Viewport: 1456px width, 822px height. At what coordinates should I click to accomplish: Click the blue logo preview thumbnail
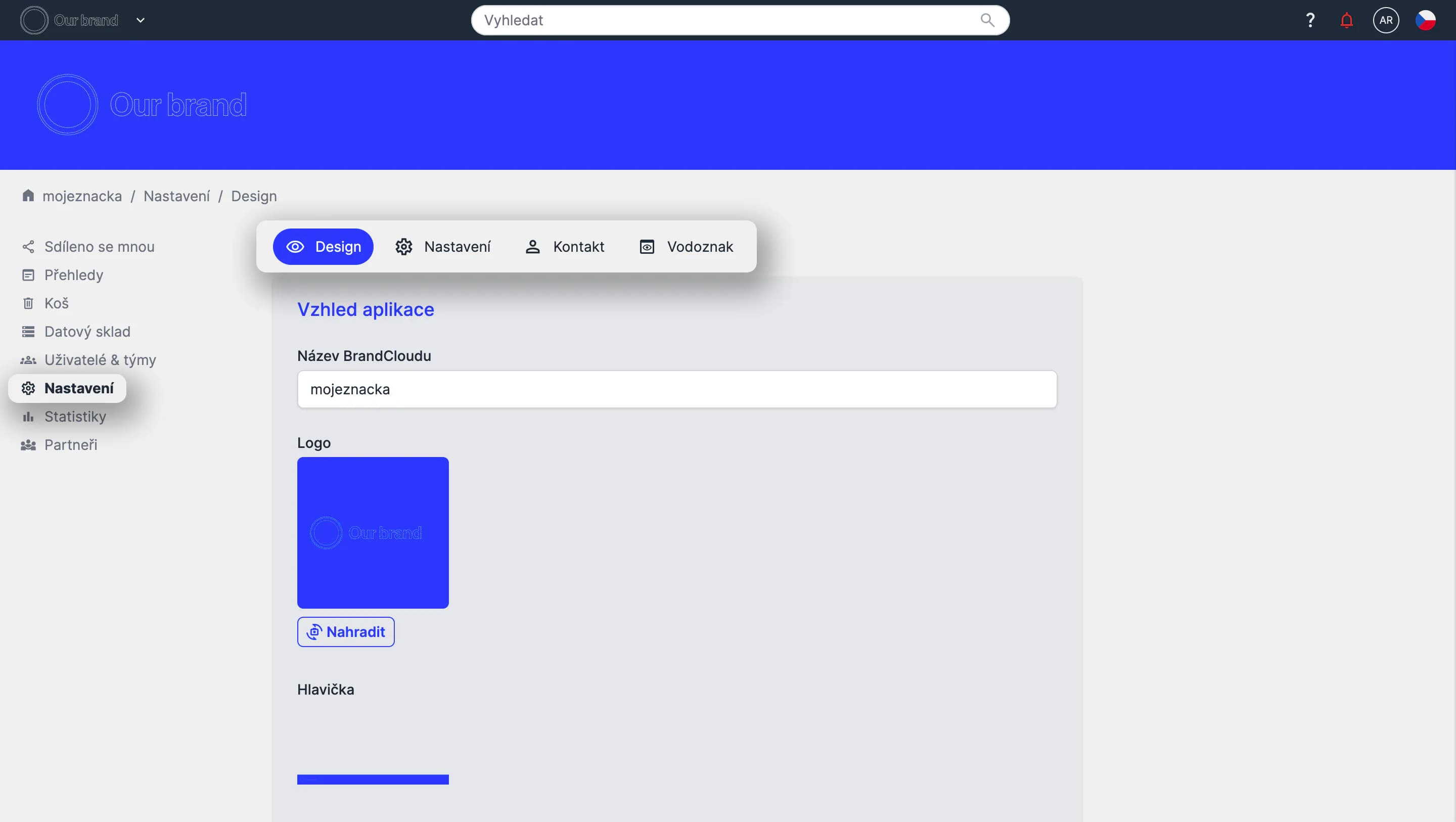(x=373, y=532)
